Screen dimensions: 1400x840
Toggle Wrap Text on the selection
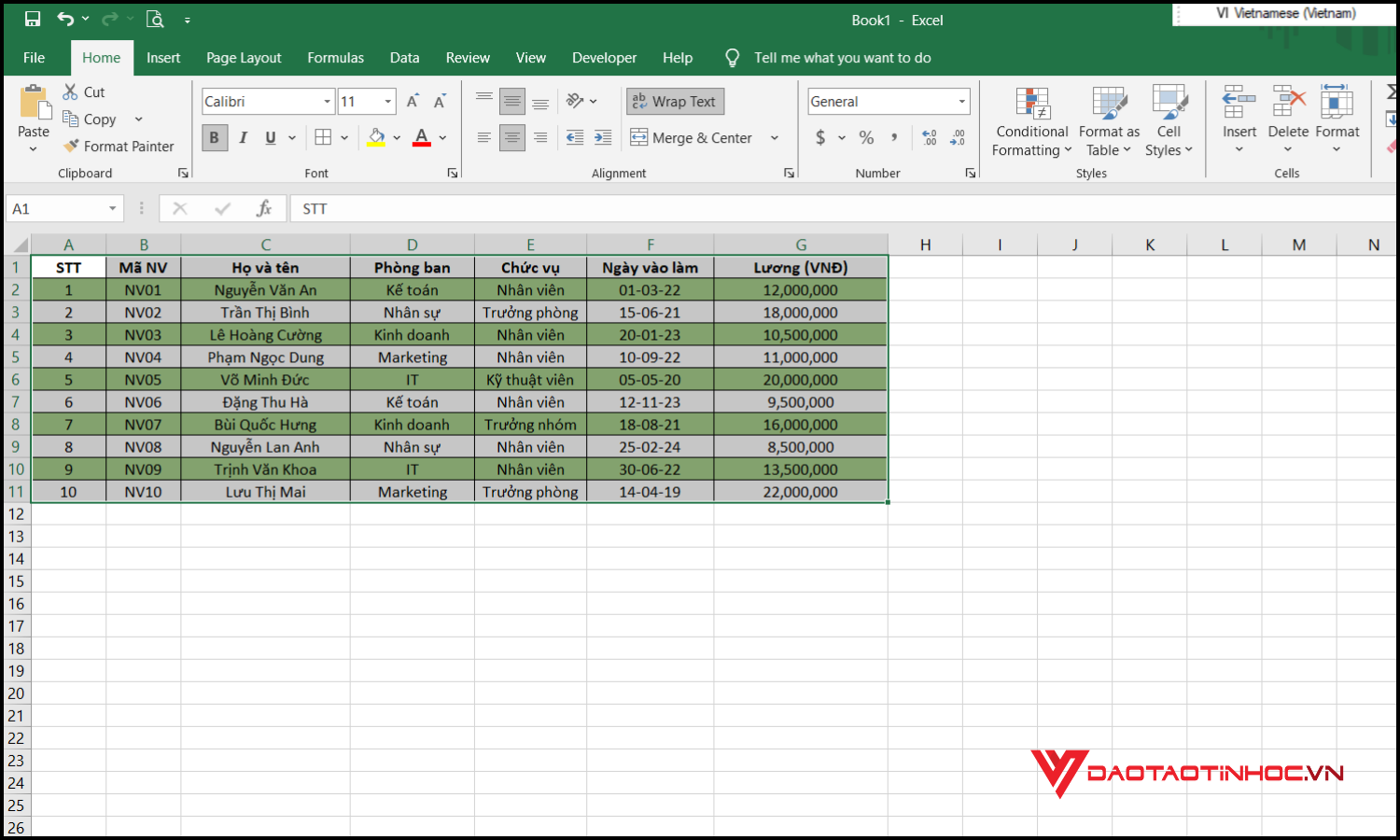[x=675, y=101]
